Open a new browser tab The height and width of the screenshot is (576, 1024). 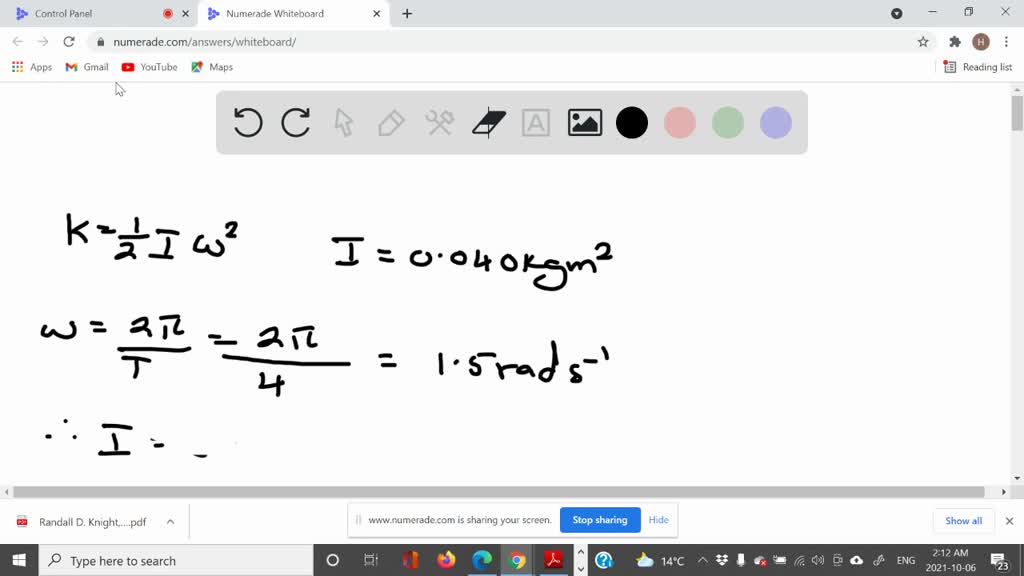tap(407, 14)
